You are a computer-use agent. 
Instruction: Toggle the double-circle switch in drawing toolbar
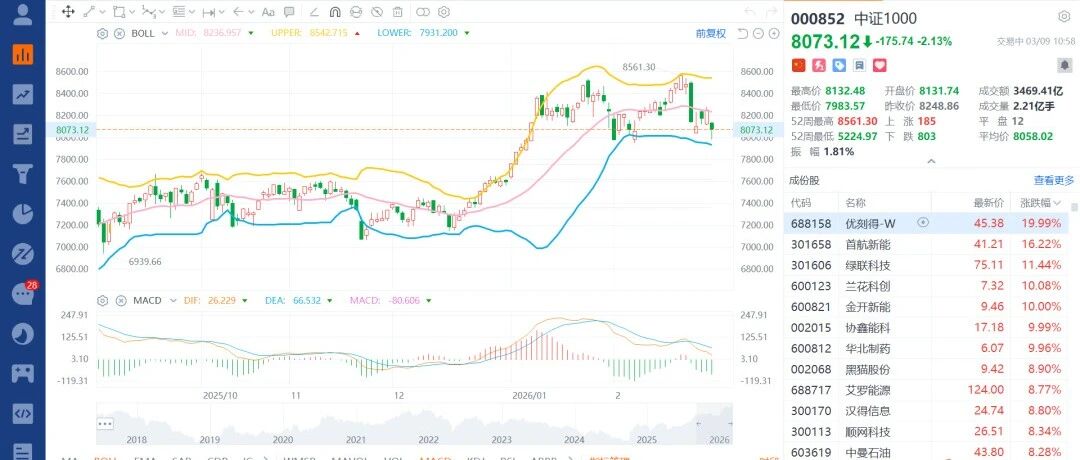pos(423,12)
